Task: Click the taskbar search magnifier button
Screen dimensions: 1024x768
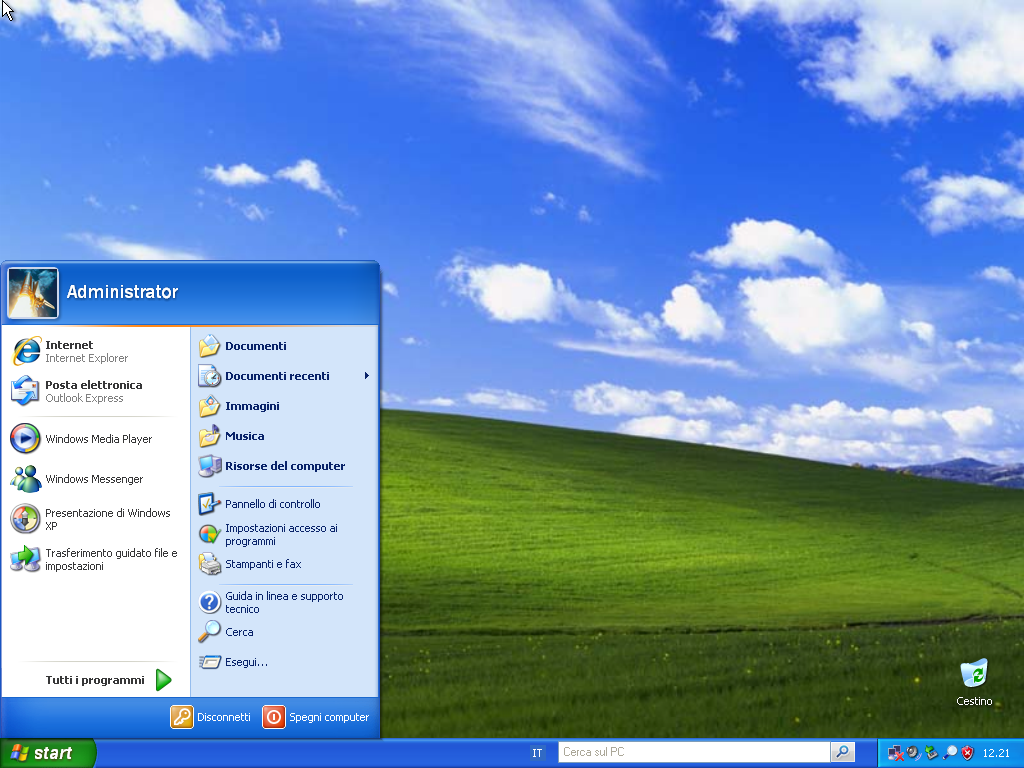Action: tap(842, 752)
